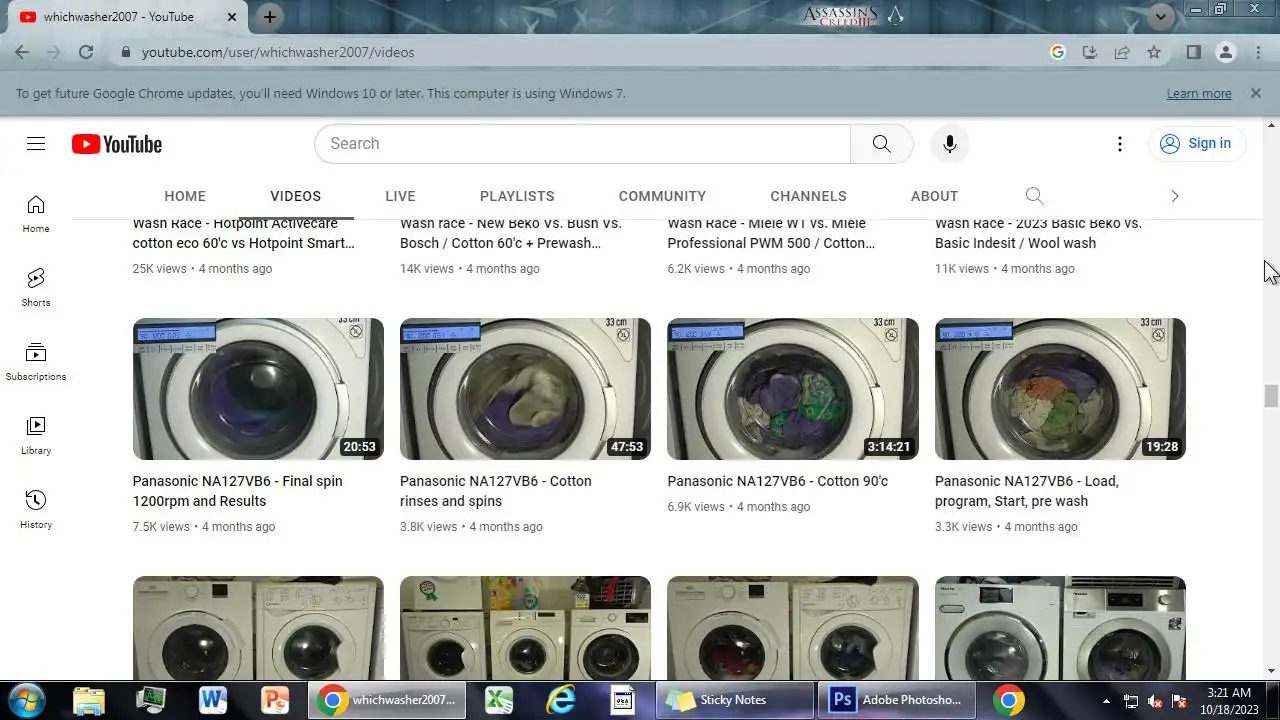Screen dimensions: 1280x720
Task: Open the LIVE channel tab
Action: [400, 196]
